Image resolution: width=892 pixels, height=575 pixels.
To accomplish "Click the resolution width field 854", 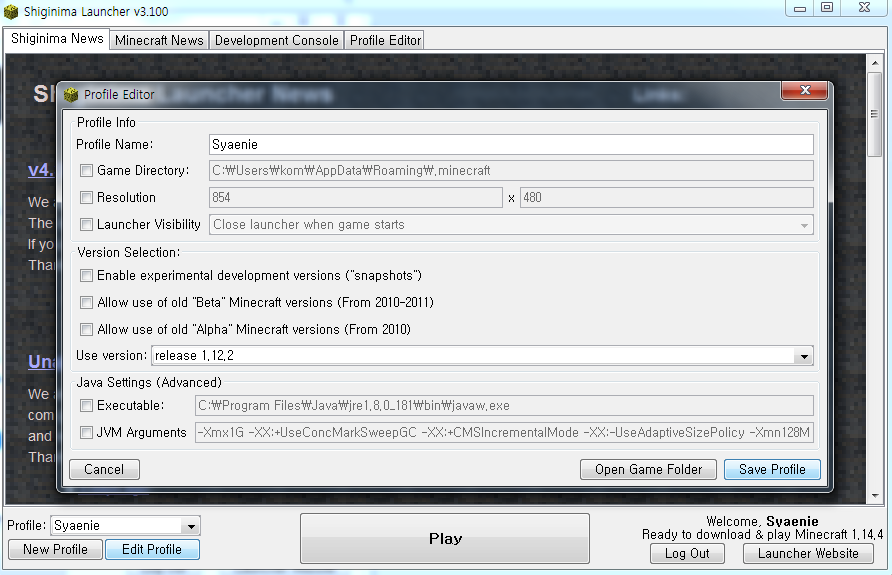I will click(x=356, y=197).
